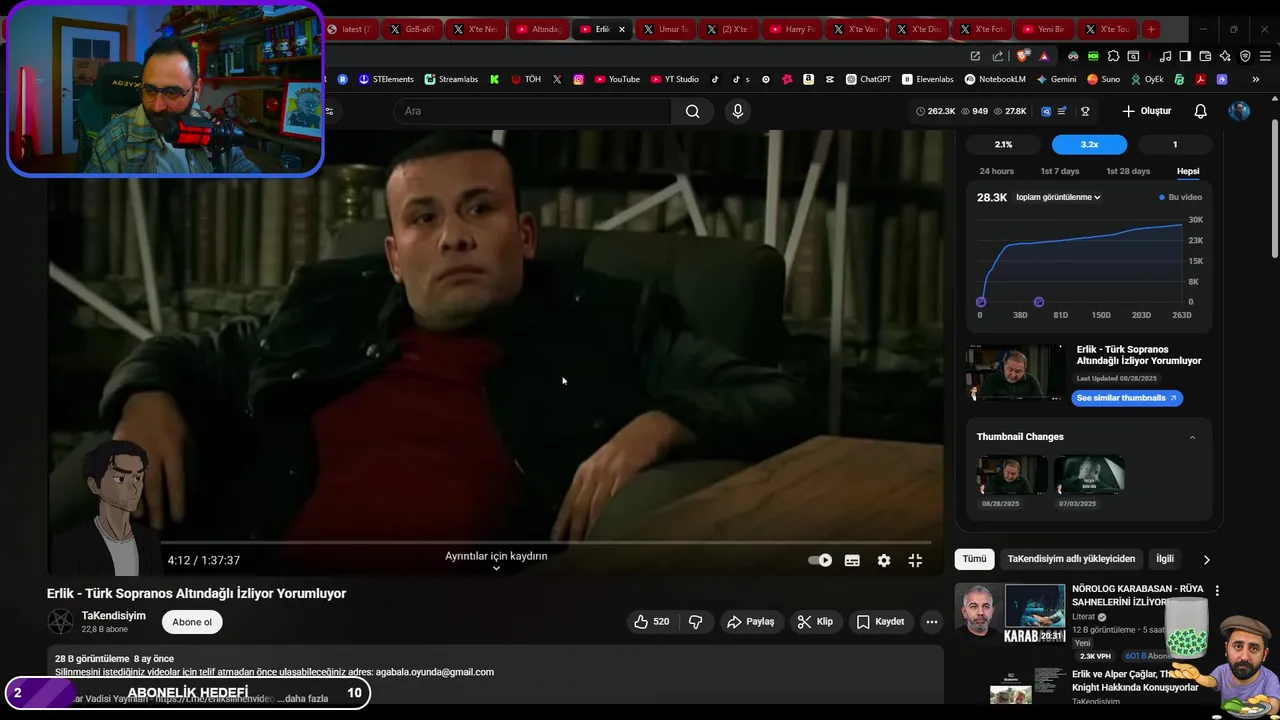Open a new browser tab
Viewport: 1280px width, 720px height.
click(1151, 29)
